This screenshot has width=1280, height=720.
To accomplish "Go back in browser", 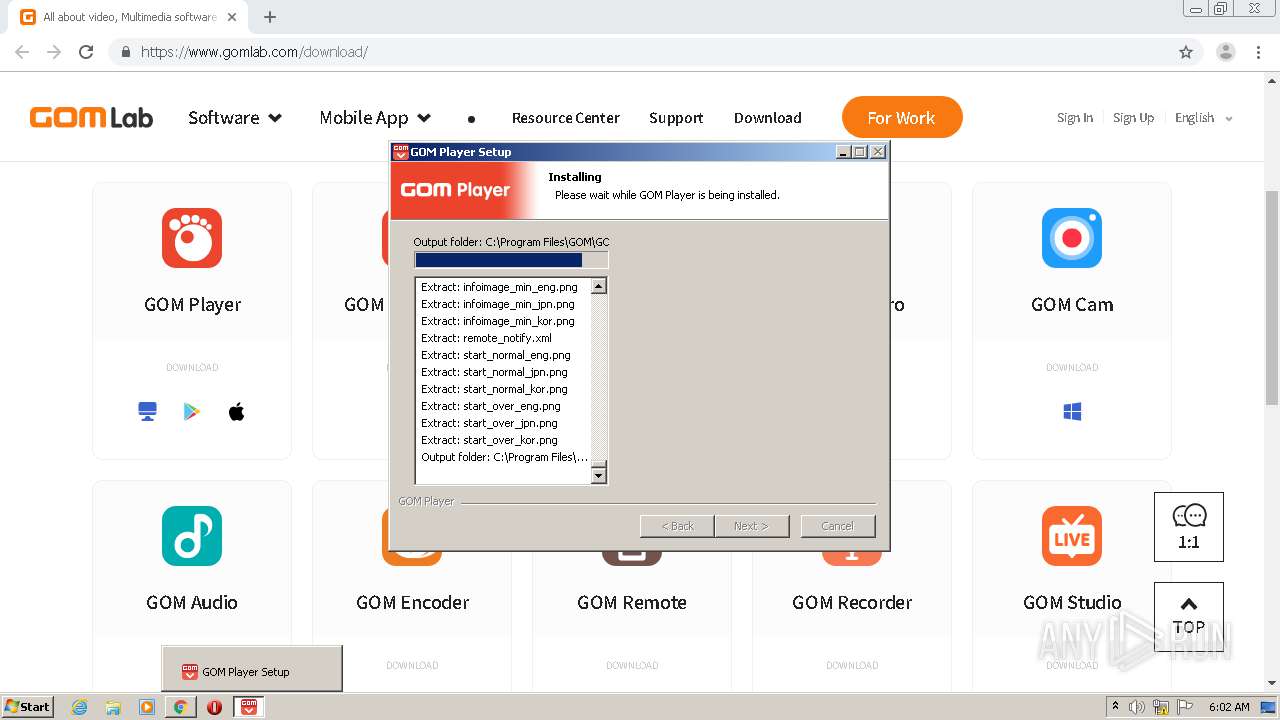I will [x=22, y=52].
